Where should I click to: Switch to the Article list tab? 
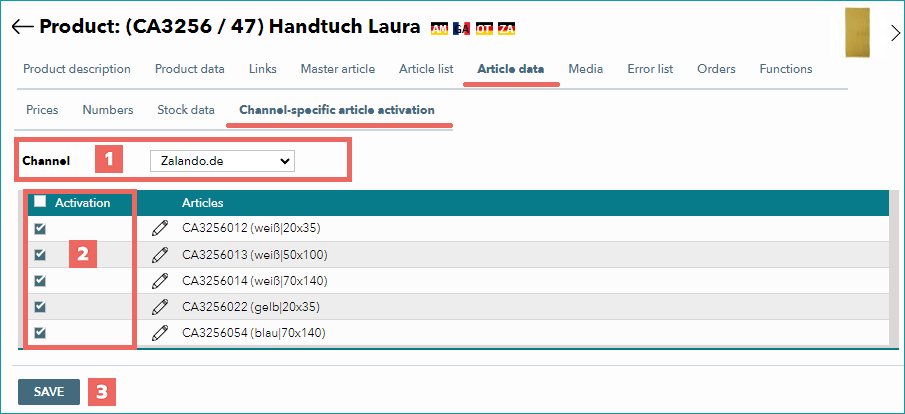click(426, 69)
